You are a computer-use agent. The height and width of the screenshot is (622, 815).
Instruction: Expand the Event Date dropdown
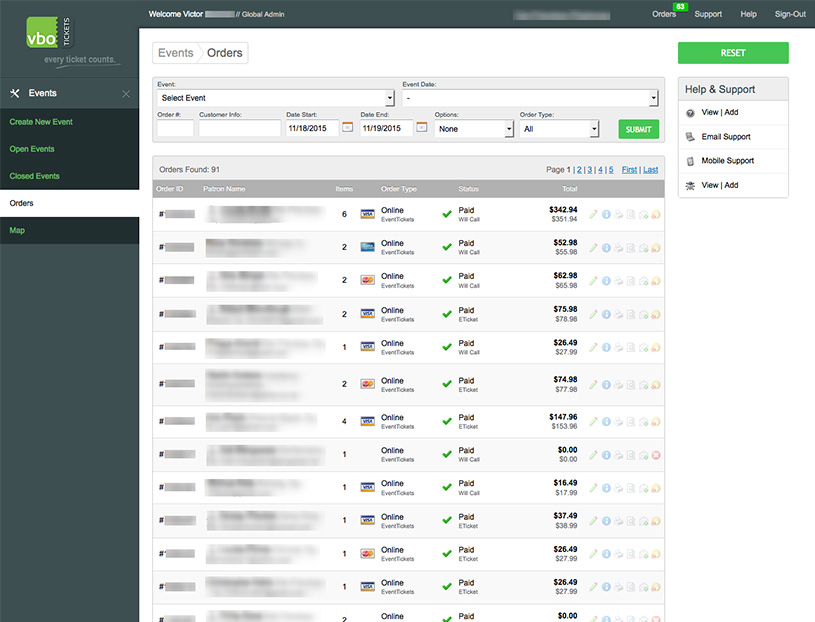(x=531, y=98)
